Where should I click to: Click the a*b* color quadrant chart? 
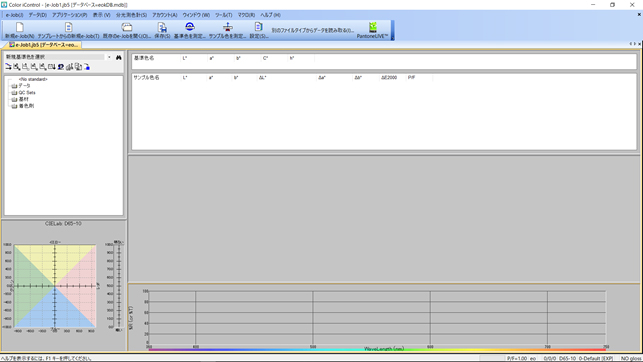(55, 286)
